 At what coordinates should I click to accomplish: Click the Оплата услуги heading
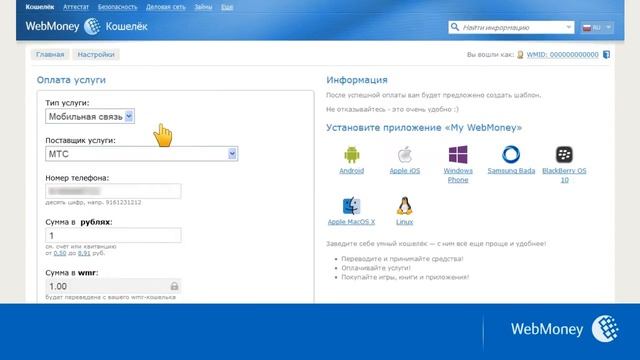point(71,80)
